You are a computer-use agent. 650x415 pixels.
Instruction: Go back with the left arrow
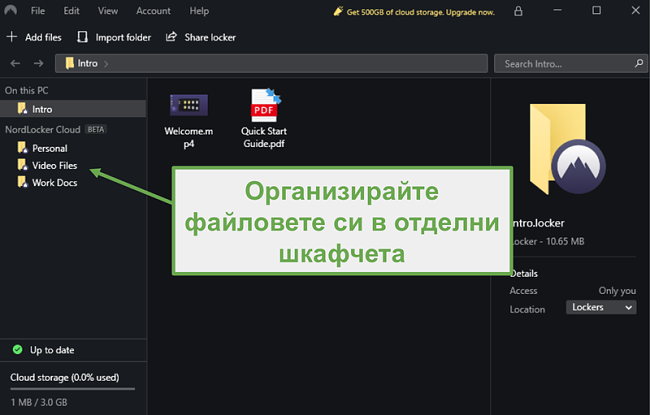15,63
